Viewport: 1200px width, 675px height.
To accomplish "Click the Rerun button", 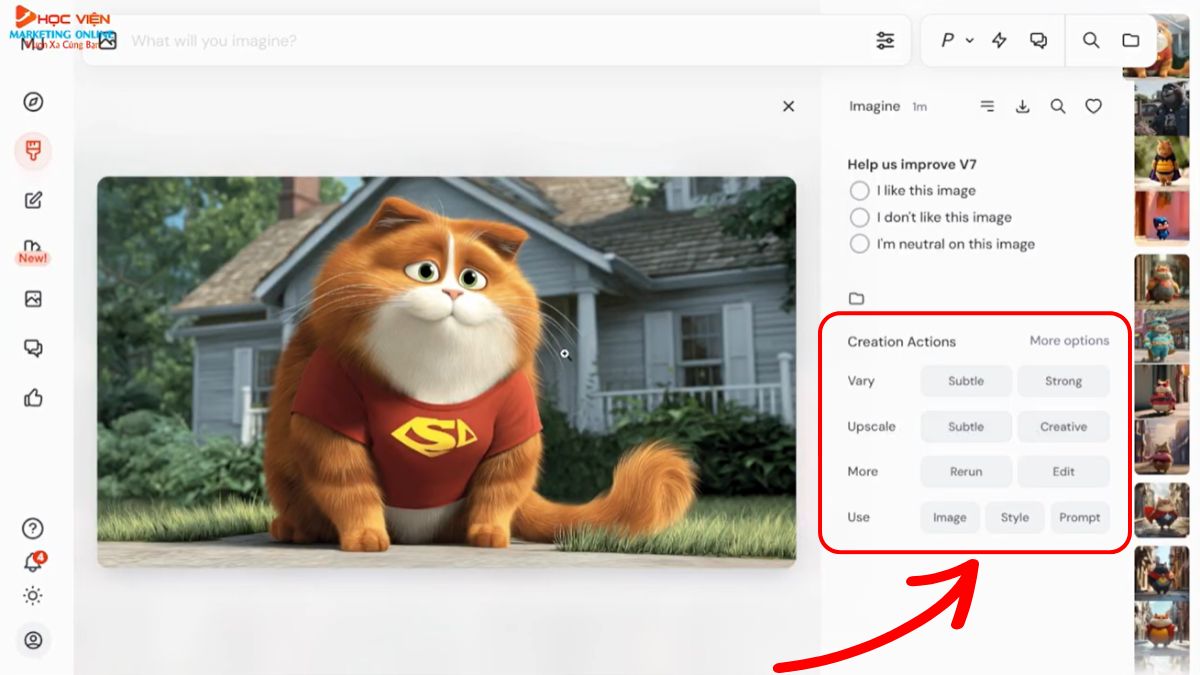I will click(966, 471).
